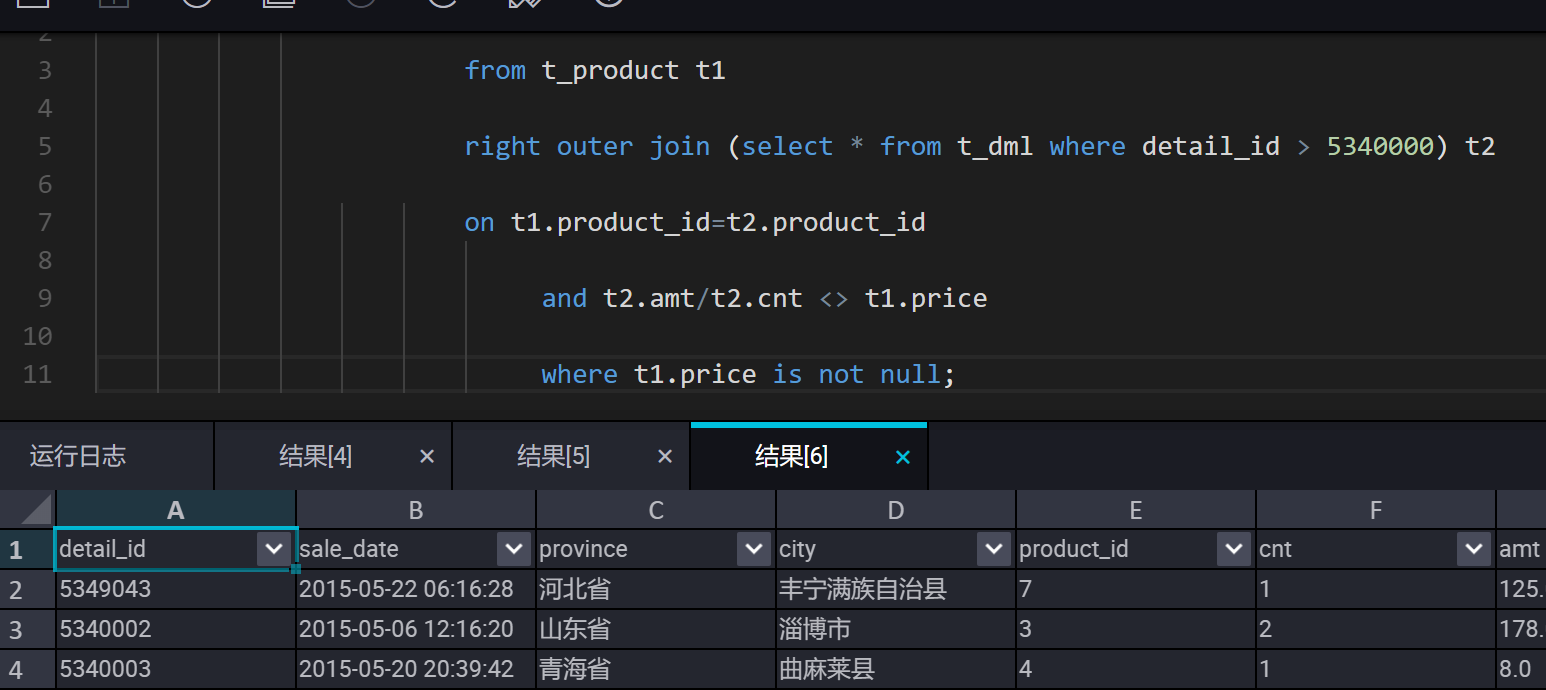1546x690 pixels.
Task: Select the 曲麻莱县 city cell
Action: click(x=896, y=669)
